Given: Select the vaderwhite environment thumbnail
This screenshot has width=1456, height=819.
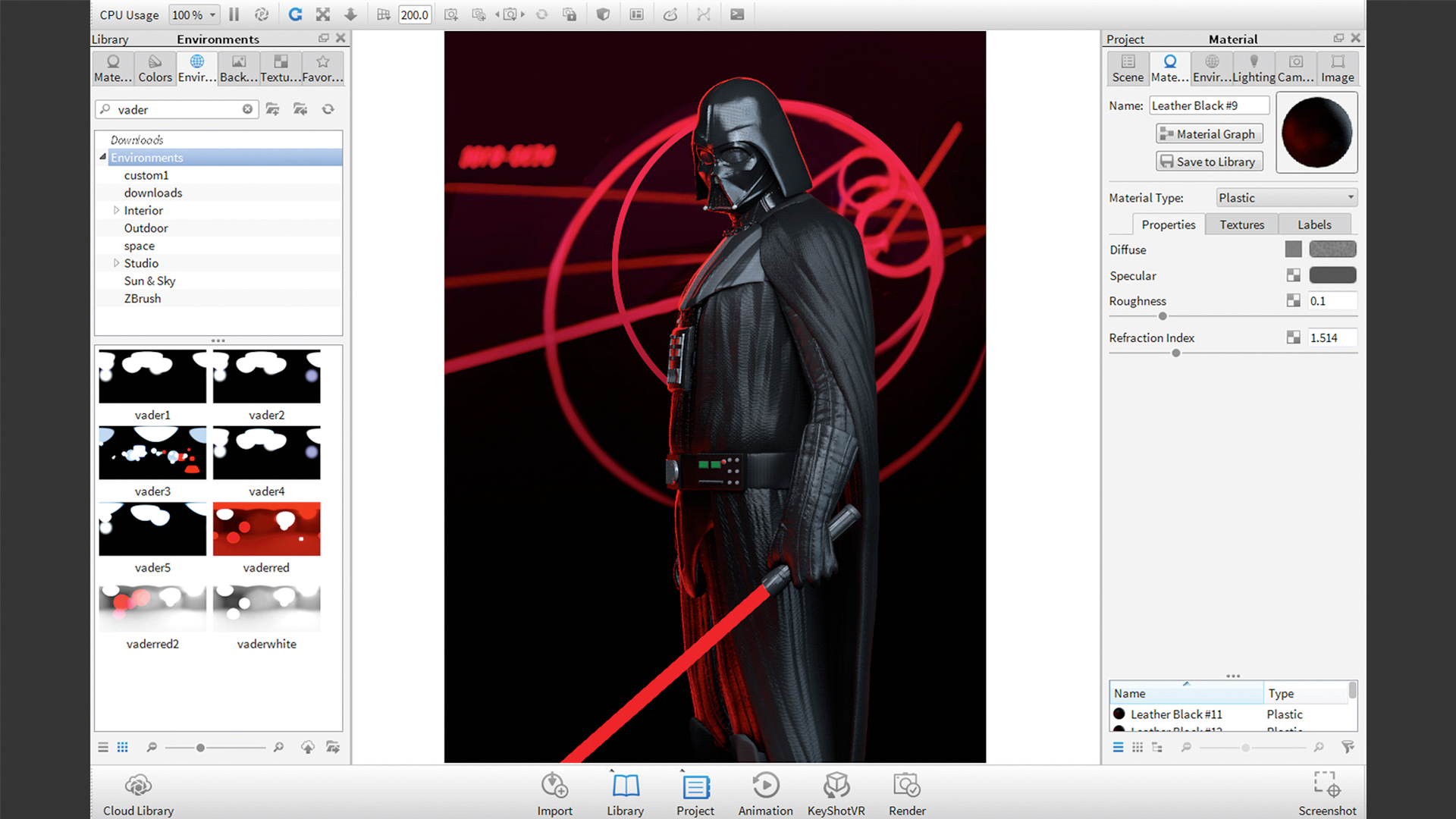Looking at the screenshot, I should click(x=267, y=608).
